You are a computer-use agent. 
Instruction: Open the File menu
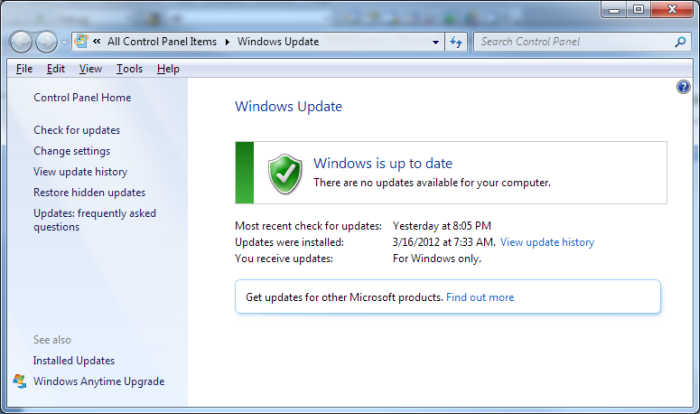point(24,69)
